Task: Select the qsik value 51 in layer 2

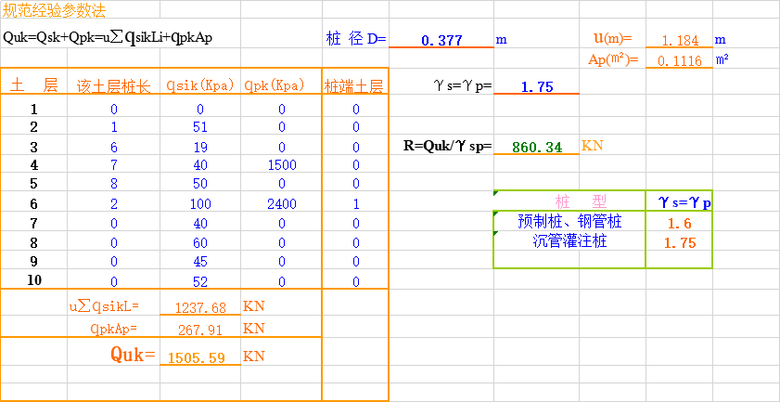Action: point(200,127)
